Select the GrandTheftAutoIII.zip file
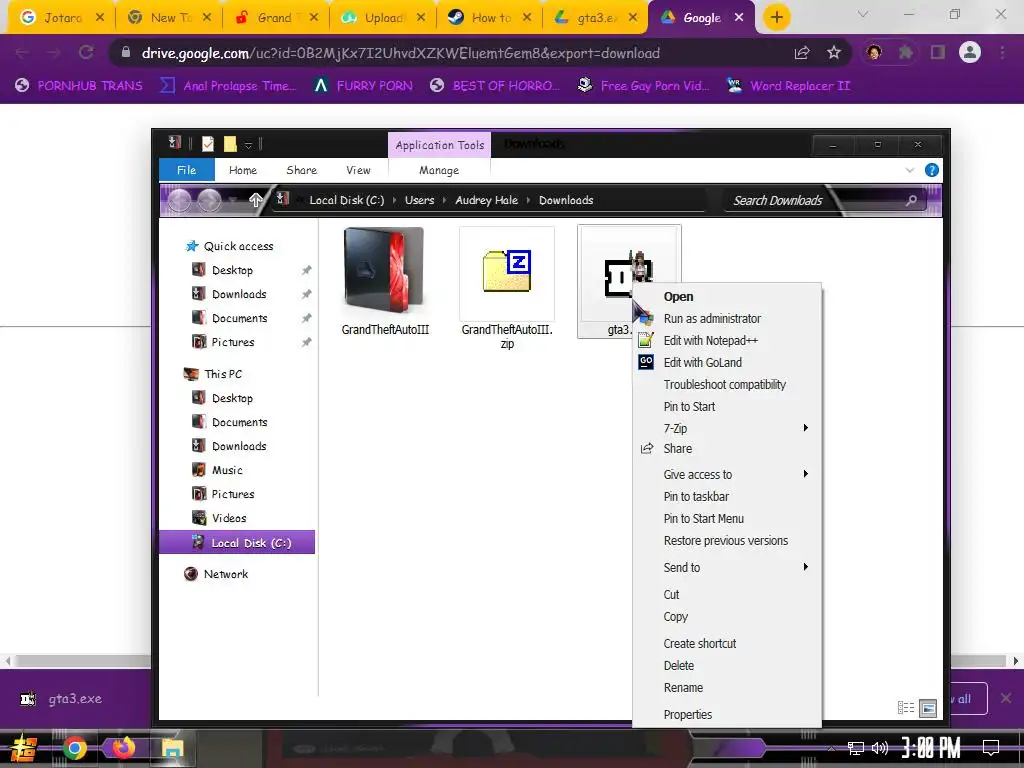1024x768 pixels. pos(507,288)
